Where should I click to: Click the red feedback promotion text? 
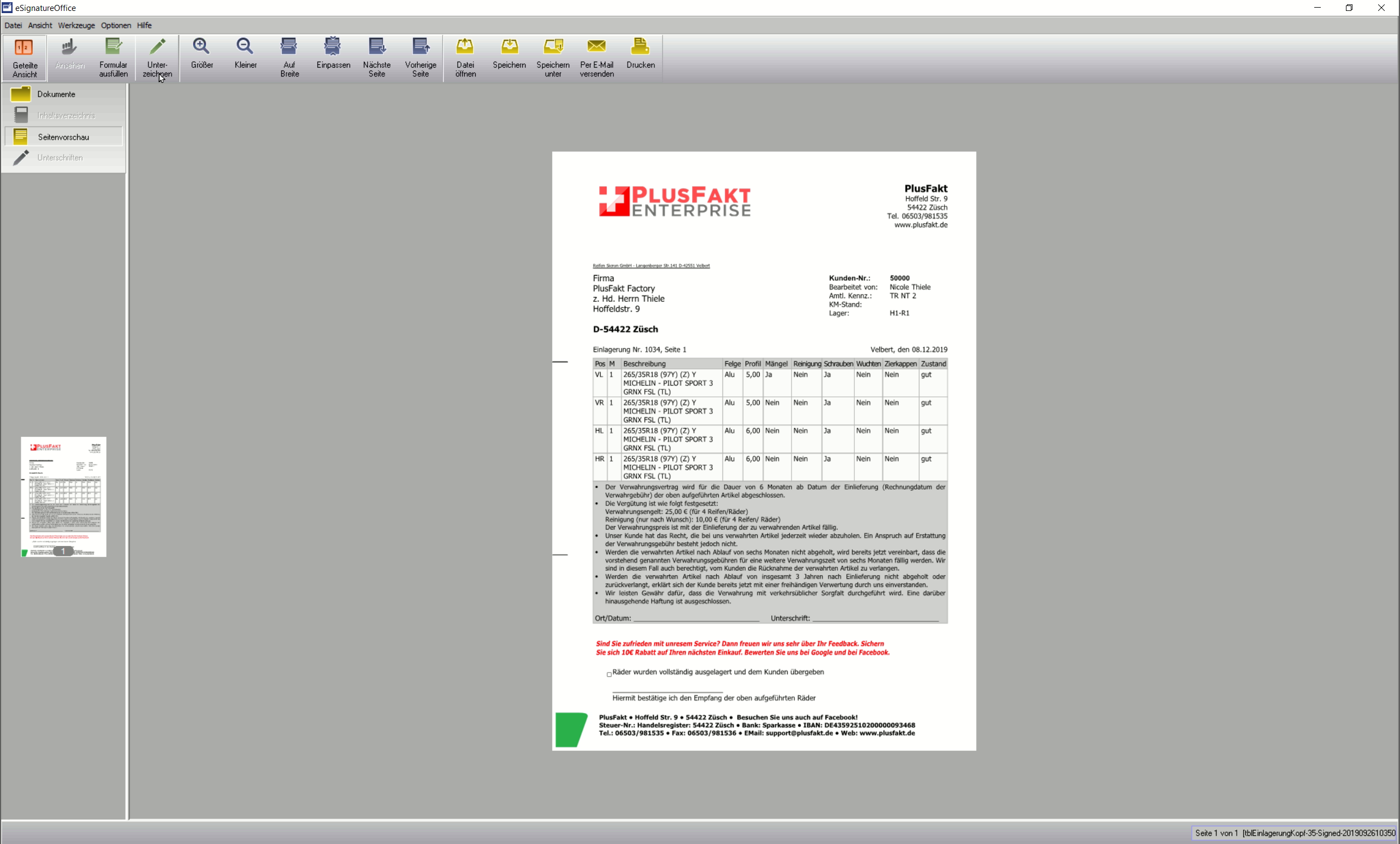(743, 648)
